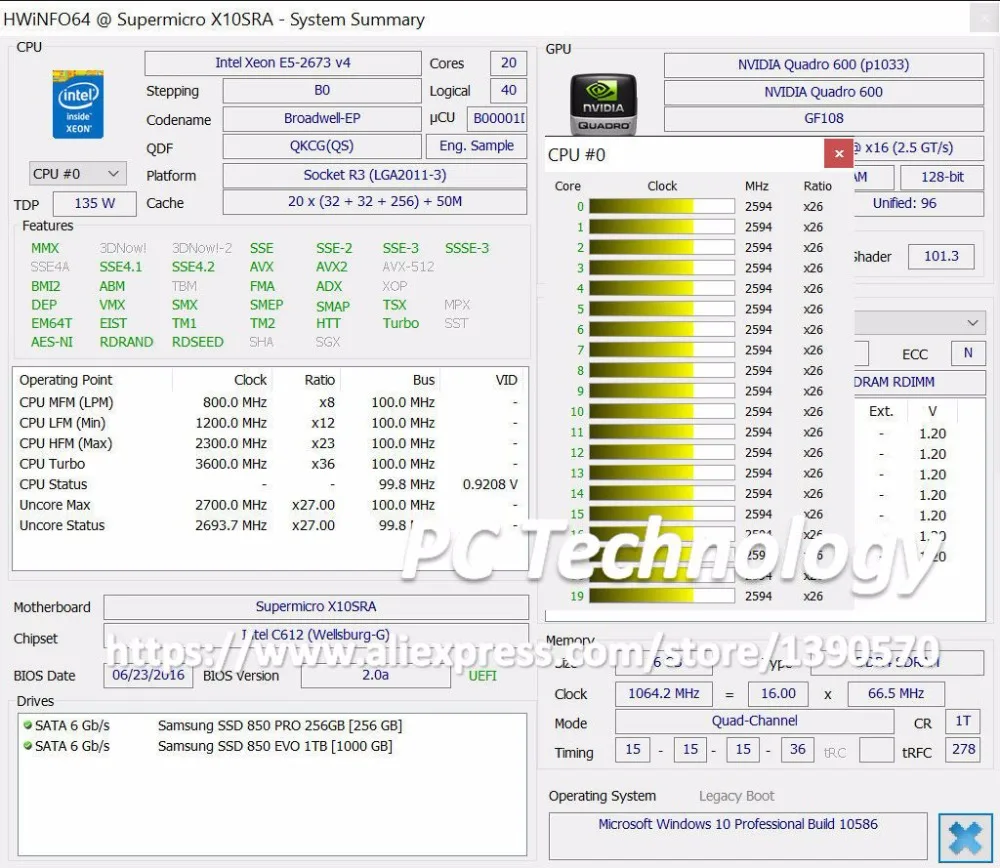
Task: Click Core 10 clock bar
Action: tap(661, 411)
